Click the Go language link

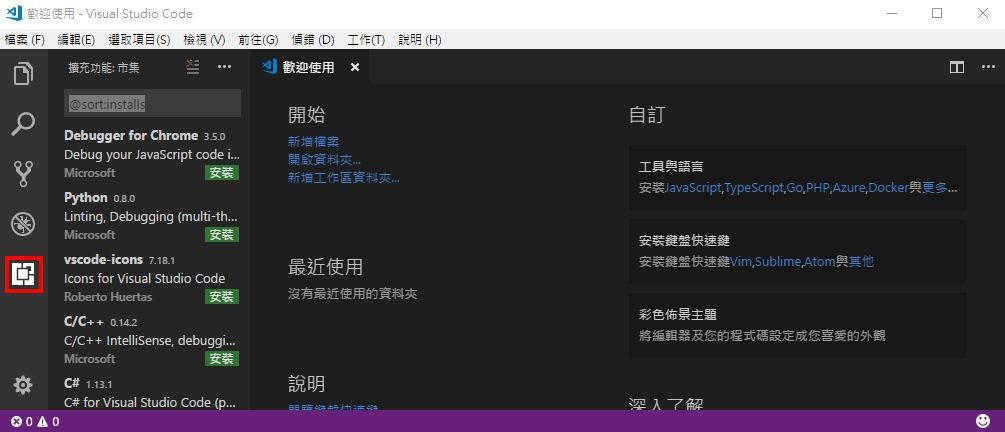(x=795, y=188)
